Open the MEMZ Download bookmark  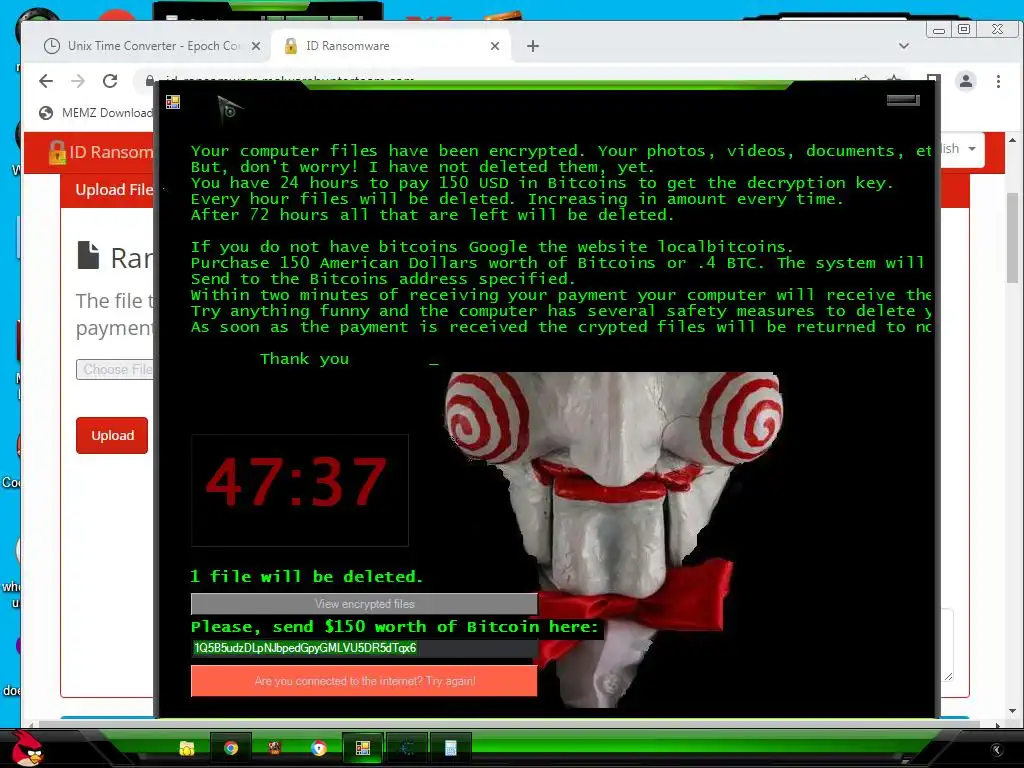pos(96,113)
